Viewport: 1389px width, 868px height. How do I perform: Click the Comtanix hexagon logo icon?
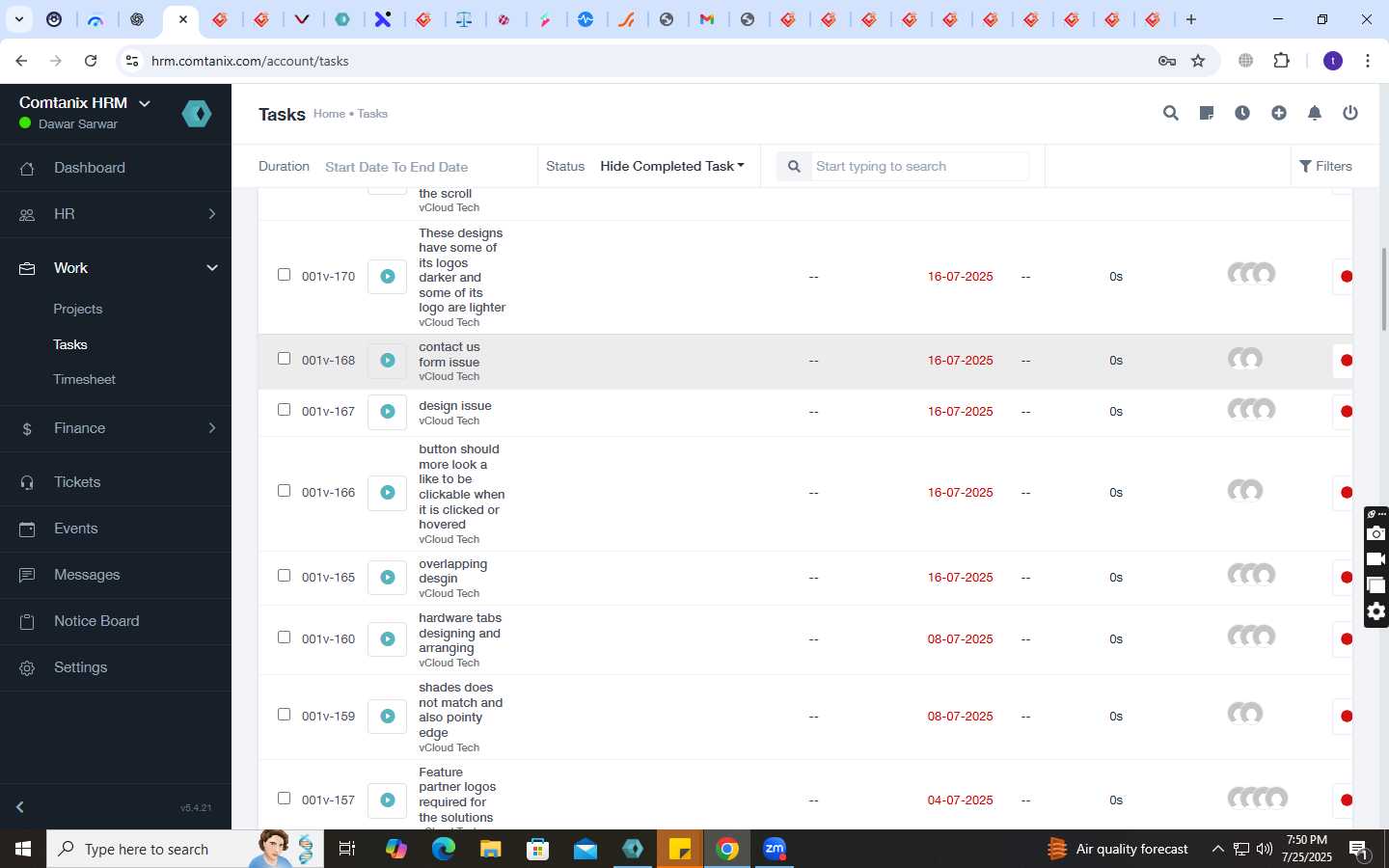point(197,114)
